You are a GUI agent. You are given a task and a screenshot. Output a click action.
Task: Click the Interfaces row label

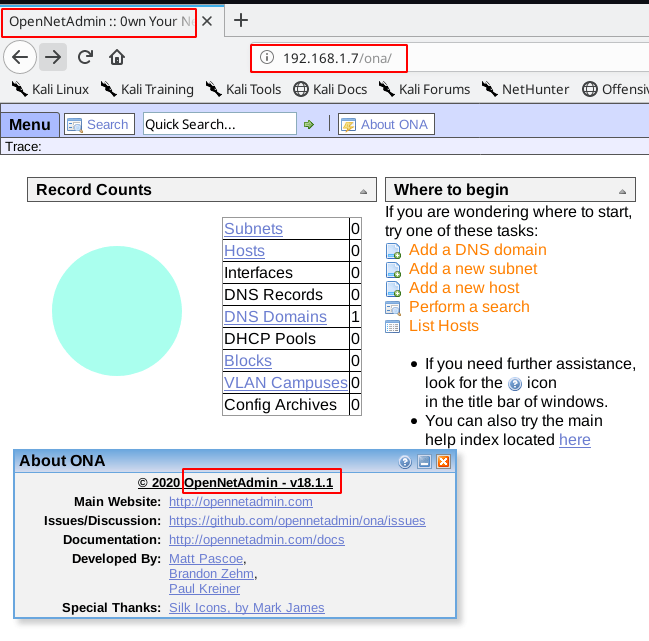tap(258, 272)
